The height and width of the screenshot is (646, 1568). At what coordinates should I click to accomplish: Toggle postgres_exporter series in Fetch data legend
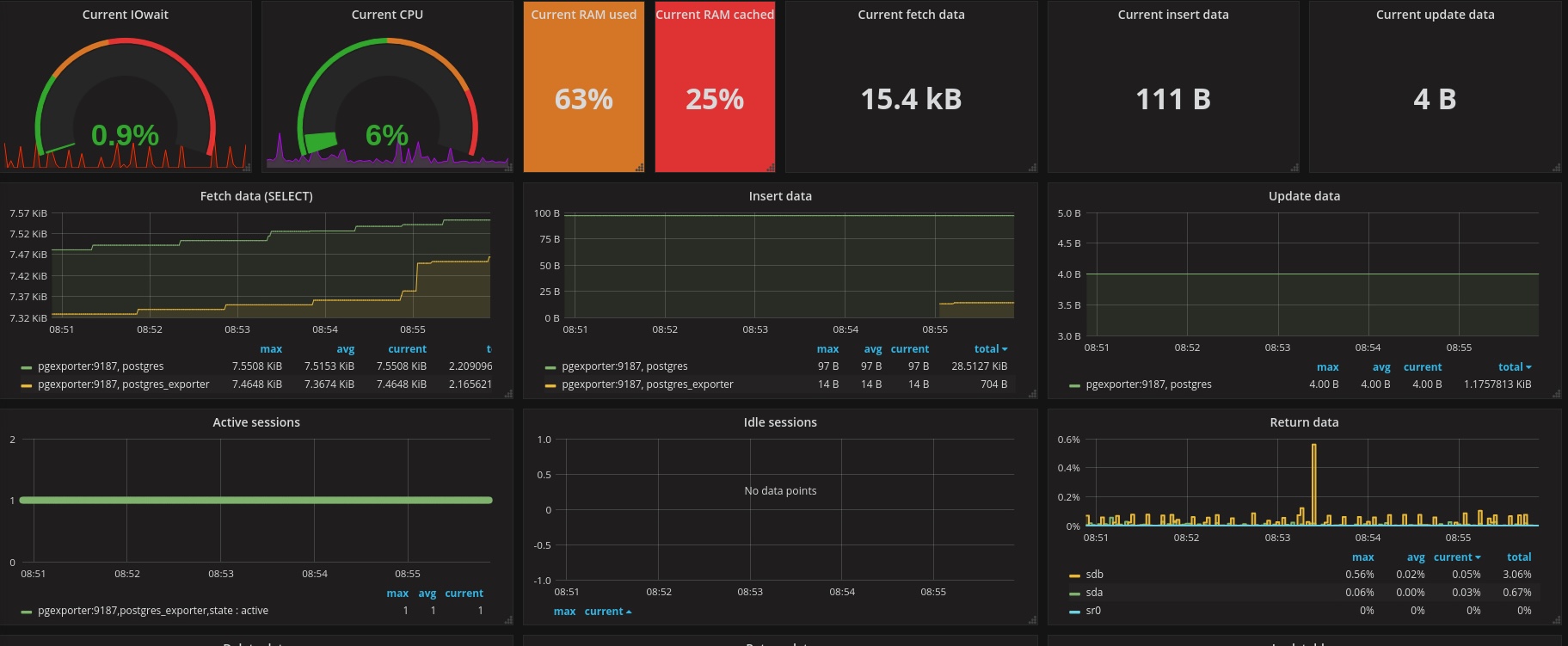point(124,385)
